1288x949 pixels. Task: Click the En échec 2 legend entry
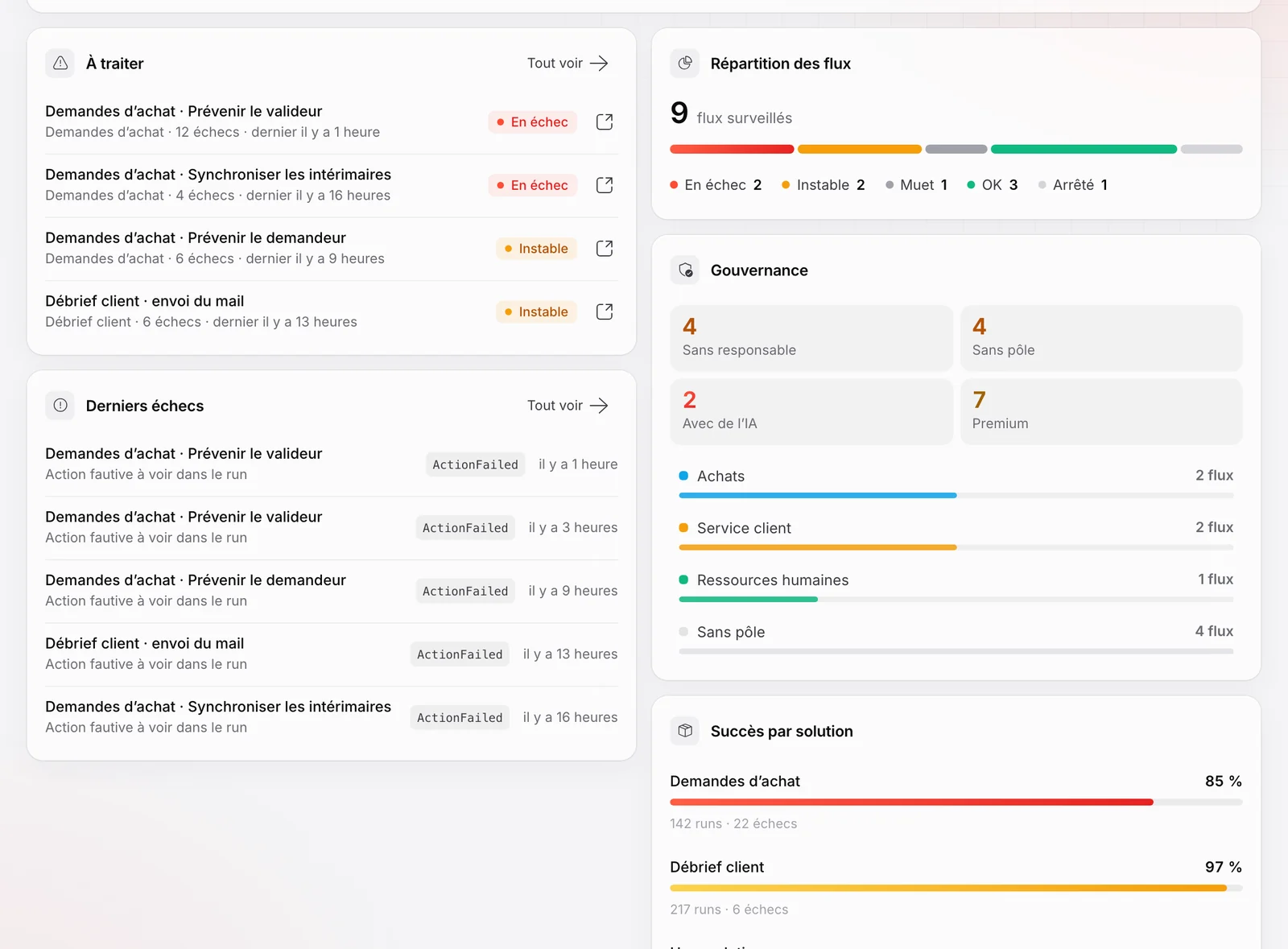[x=716, y=185]
